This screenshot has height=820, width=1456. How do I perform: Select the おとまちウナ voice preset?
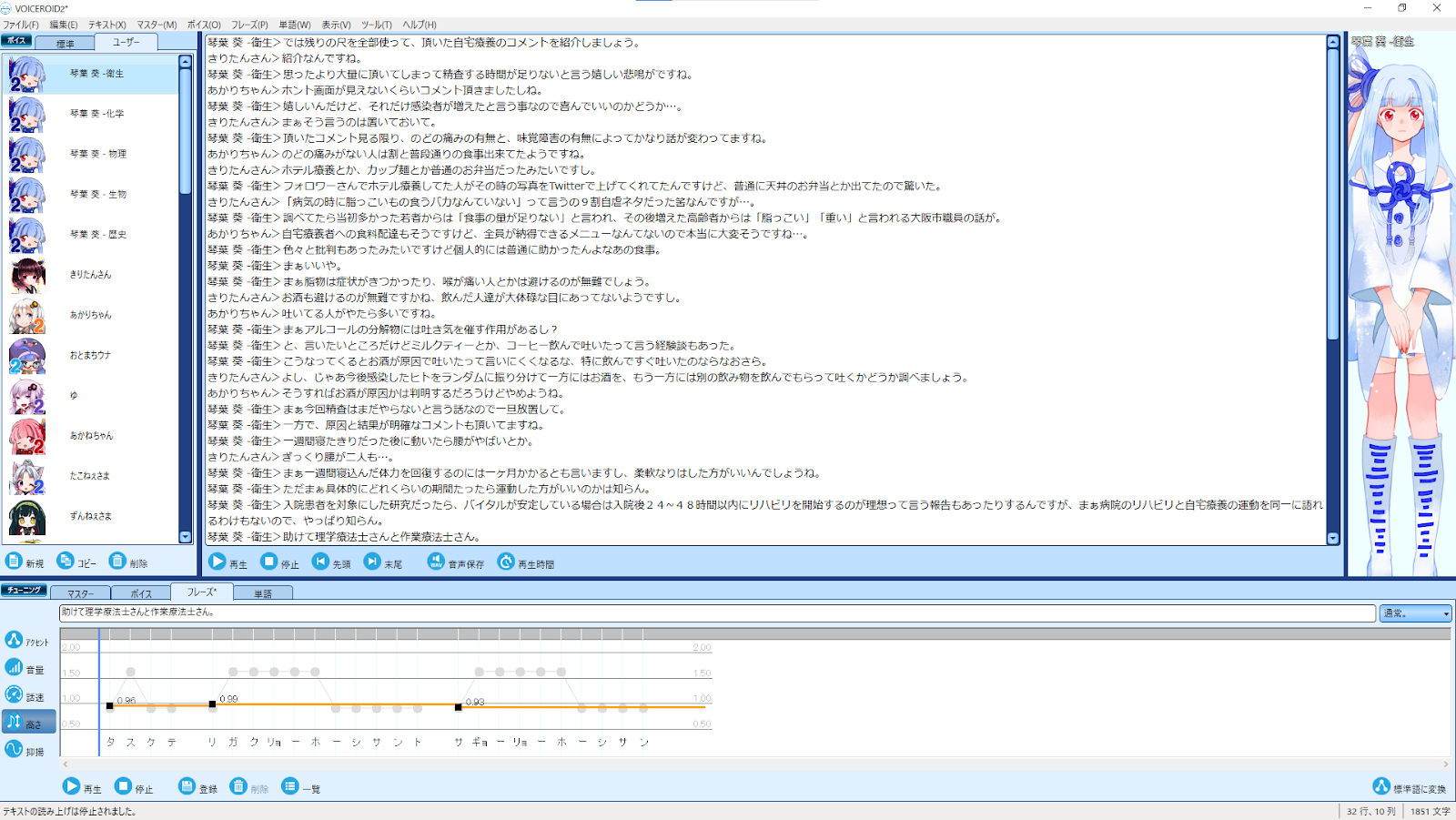coord(91,355)
